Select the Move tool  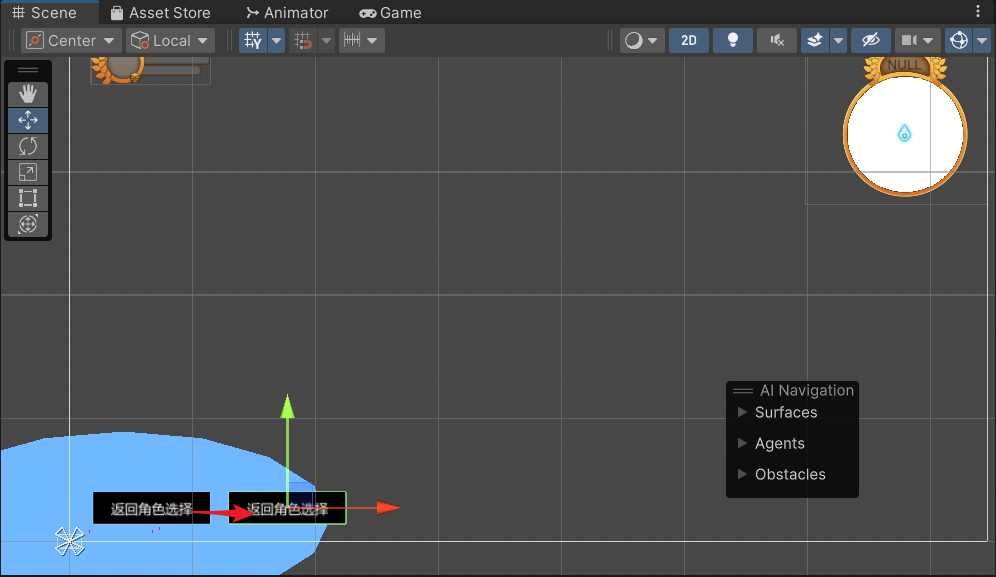28,120
